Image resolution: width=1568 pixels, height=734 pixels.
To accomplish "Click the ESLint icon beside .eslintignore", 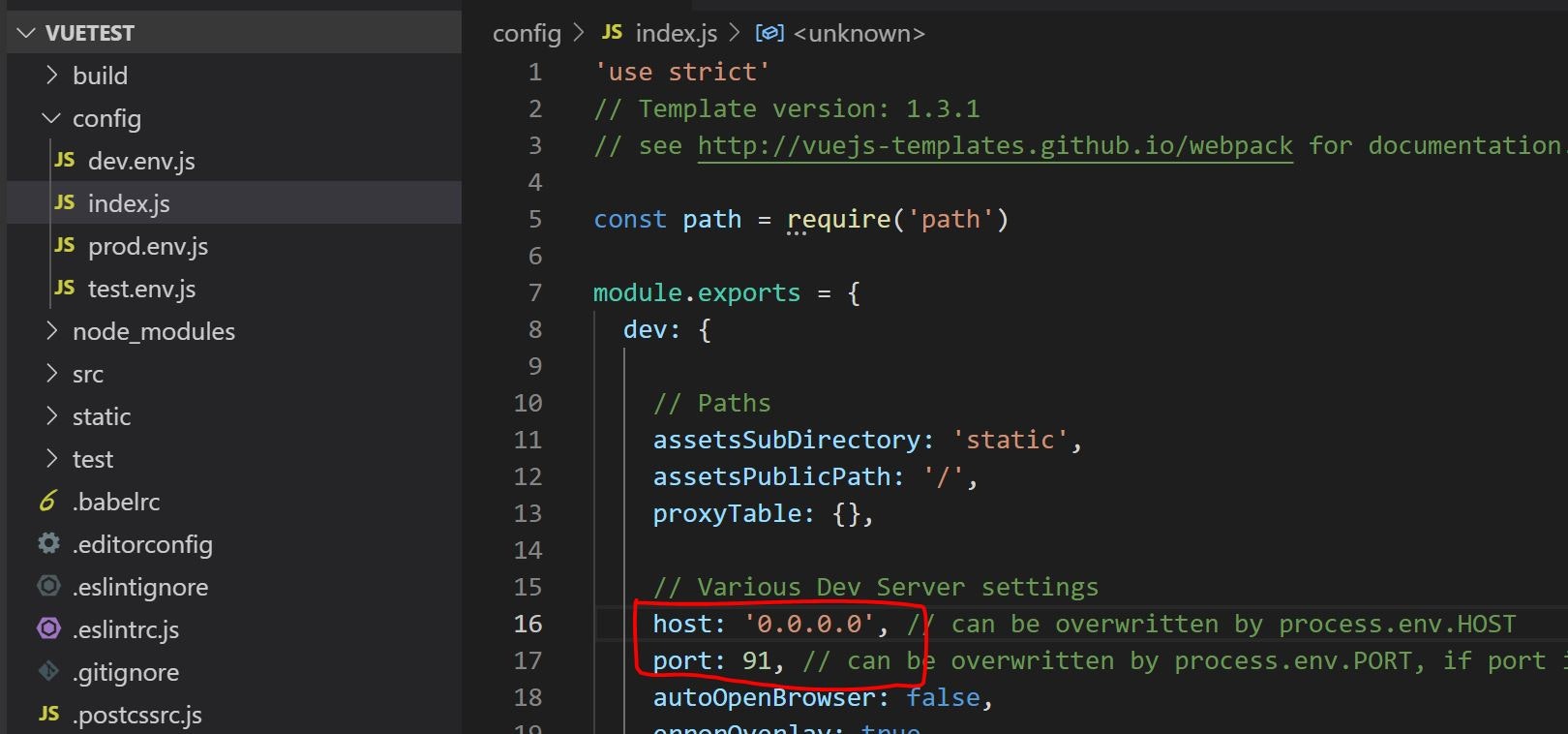I will click(x=48, y=586).
